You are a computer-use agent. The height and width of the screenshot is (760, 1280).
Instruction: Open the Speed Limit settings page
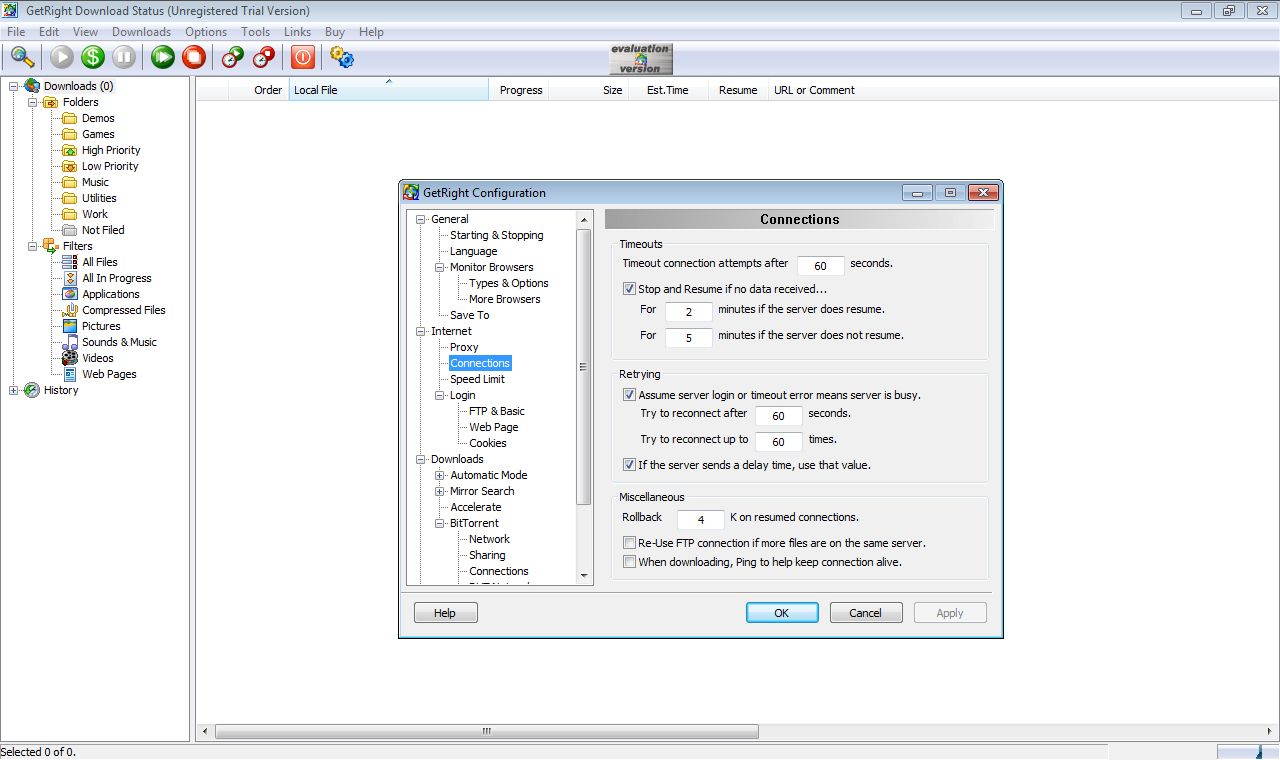477,379
